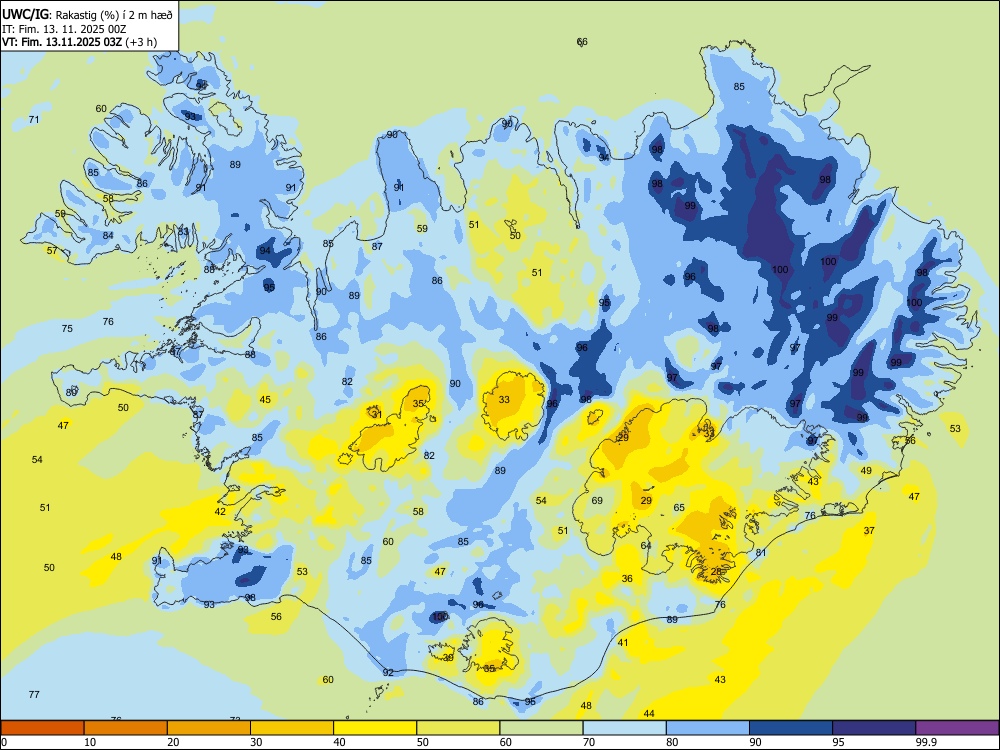This screenshot has height=750, width=1000.
Task: Click the 30–40 golden legend swatch
Action: pos(292,728)
